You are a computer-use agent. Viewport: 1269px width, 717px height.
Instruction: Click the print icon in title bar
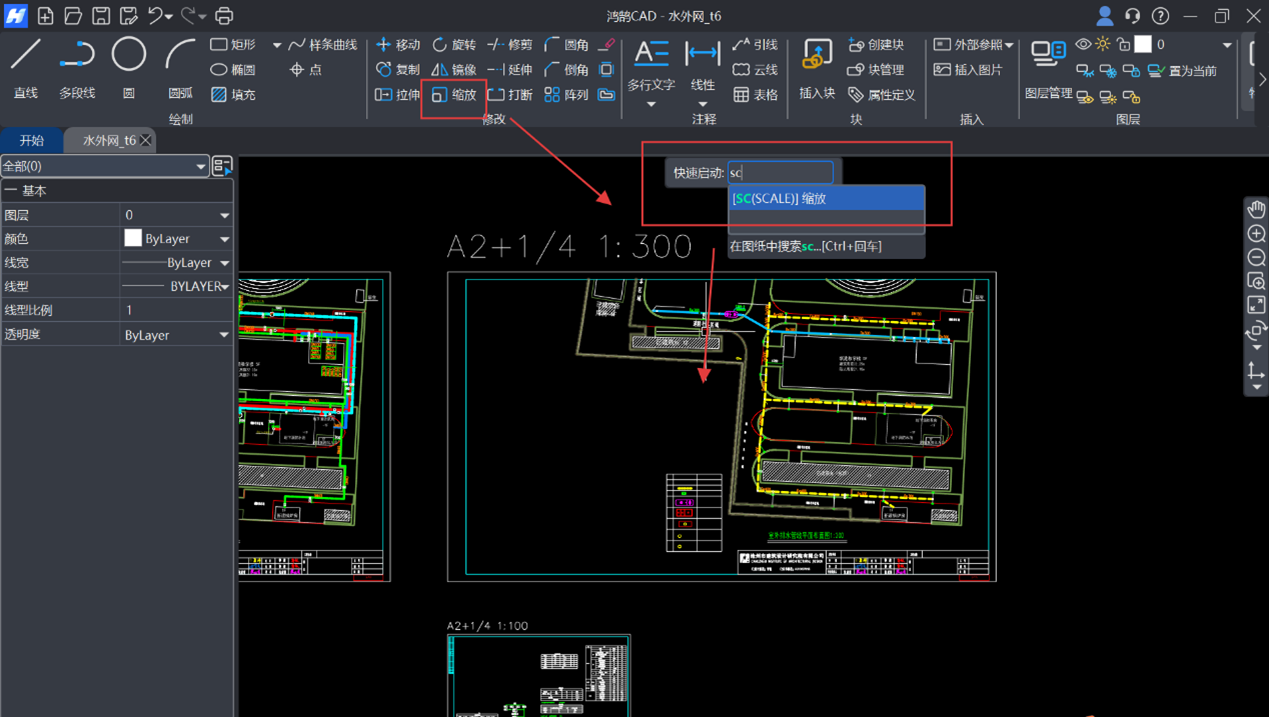tap(224, 16)
